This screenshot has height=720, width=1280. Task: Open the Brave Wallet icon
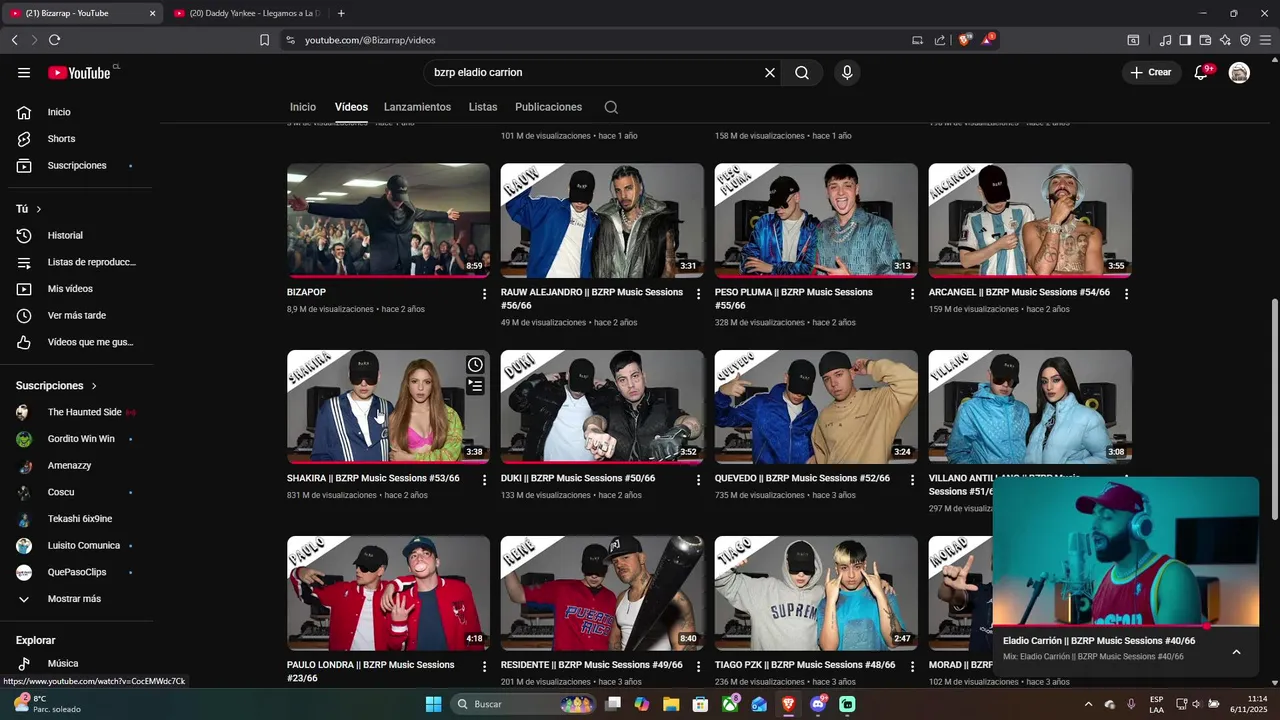(1205, 40)
